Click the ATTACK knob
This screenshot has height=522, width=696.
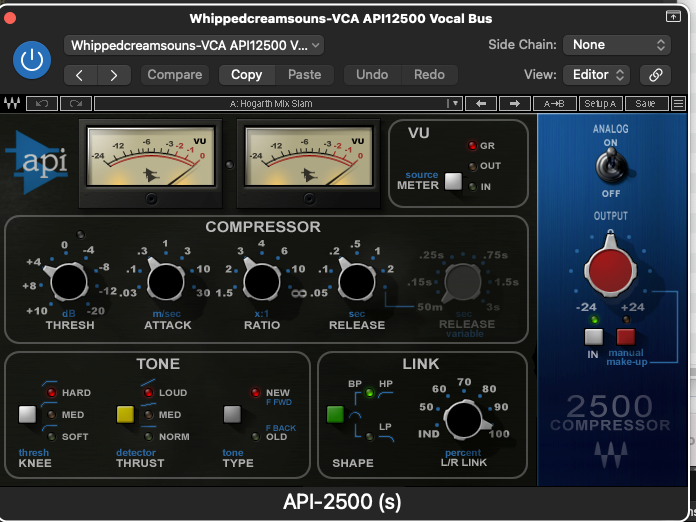tap(166, 281)
